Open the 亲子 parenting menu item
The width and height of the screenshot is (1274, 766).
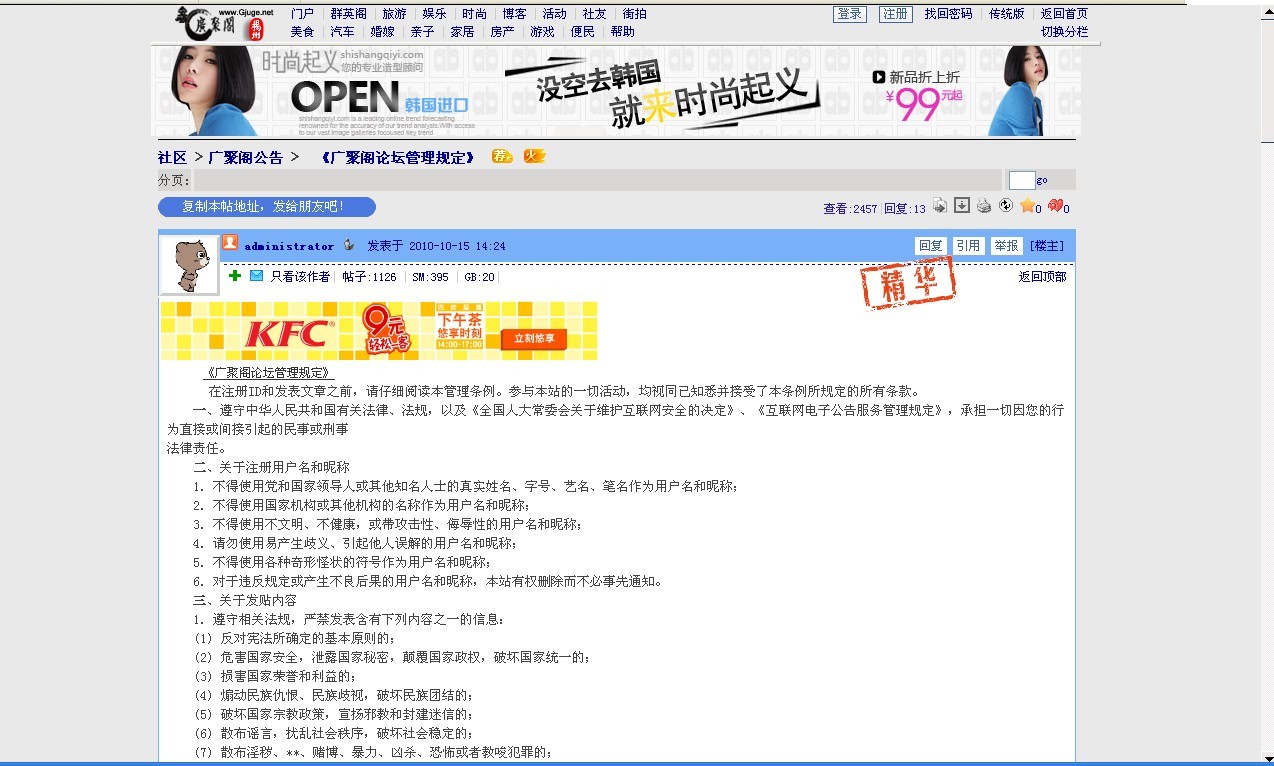click(422, 32)
